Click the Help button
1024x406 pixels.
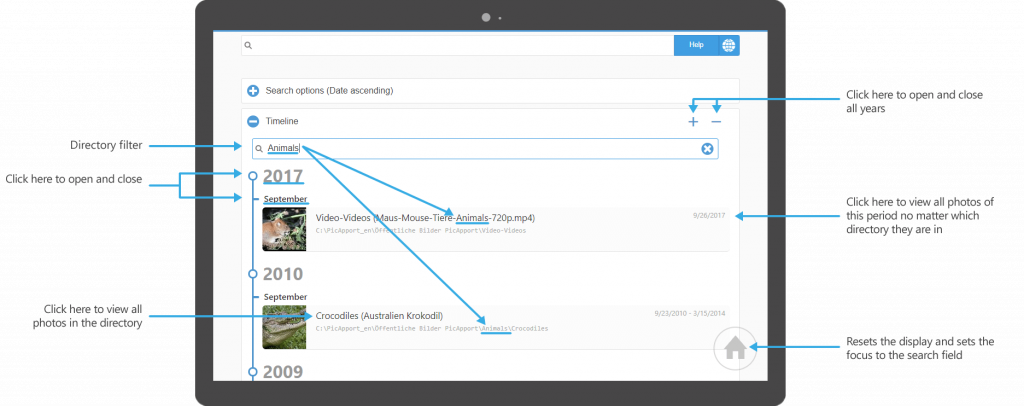(x=696, y=45)
